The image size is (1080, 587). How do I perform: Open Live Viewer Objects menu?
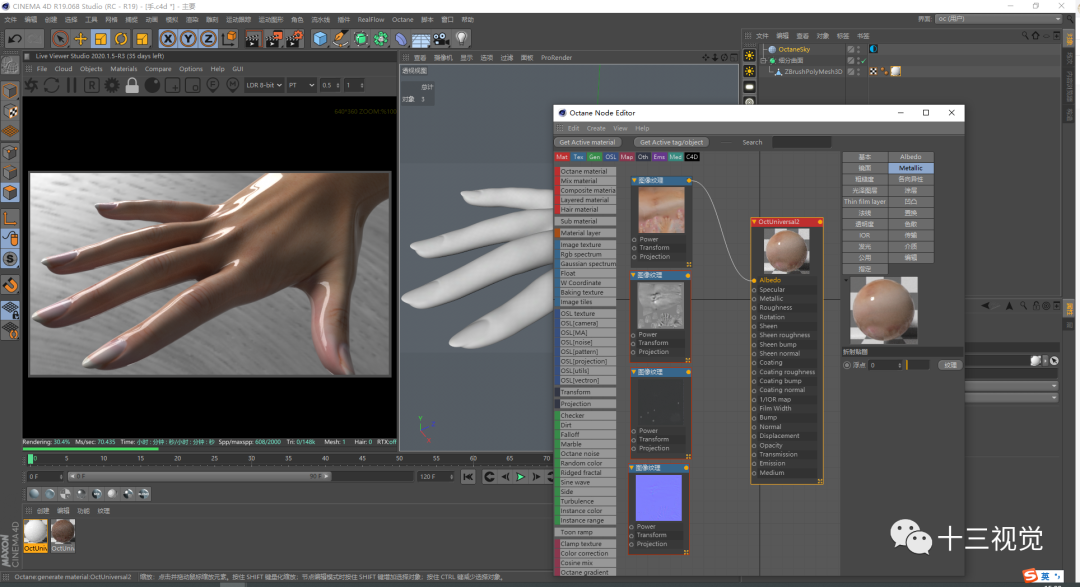pyautogui.click(x=91, y=69)
